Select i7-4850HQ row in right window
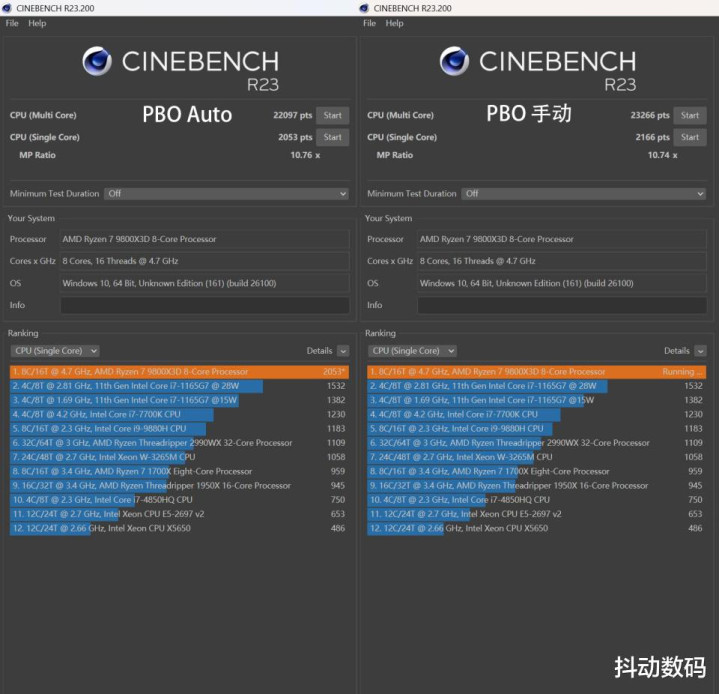719x694 pixels. [x=536, y=500]
